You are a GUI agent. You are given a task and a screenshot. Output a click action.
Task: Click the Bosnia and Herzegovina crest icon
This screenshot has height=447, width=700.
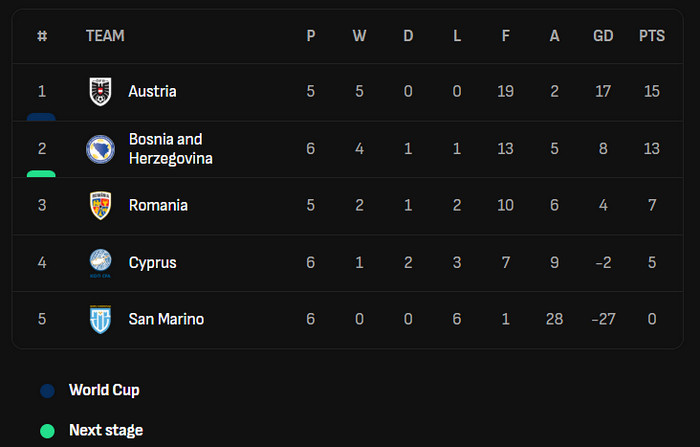(100, 149)
